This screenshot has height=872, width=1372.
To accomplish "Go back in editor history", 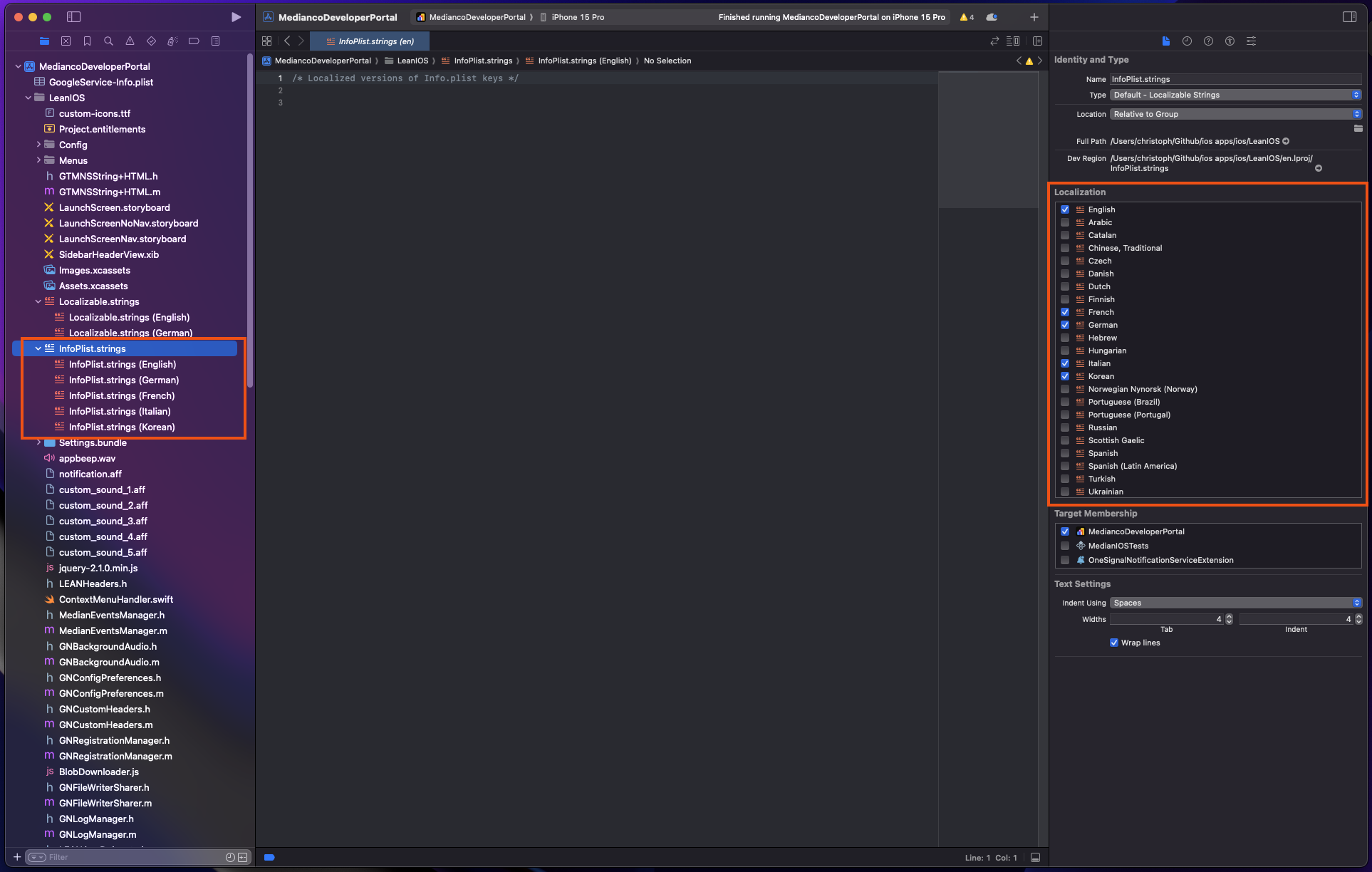I will [287, 41].
